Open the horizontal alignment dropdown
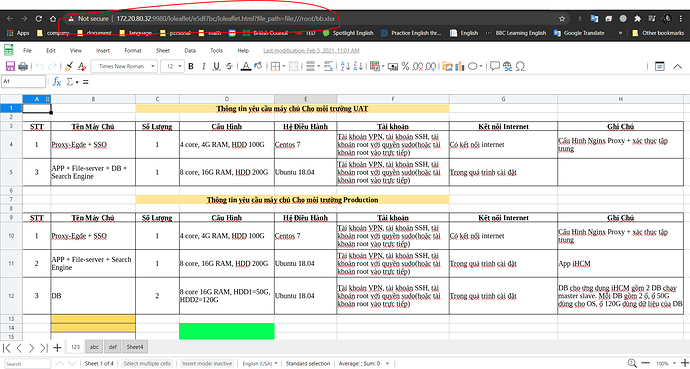Screen dimensions: 690x369 tap(319, 66)
